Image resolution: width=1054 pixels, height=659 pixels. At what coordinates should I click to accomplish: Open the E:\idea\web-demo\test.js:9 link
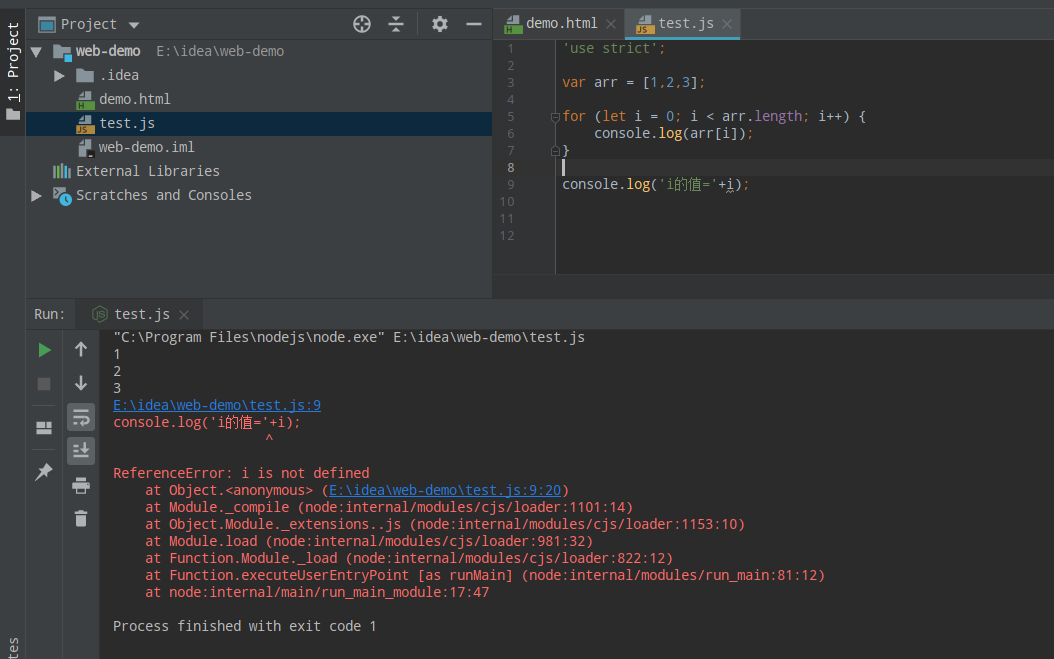point(217,405)
